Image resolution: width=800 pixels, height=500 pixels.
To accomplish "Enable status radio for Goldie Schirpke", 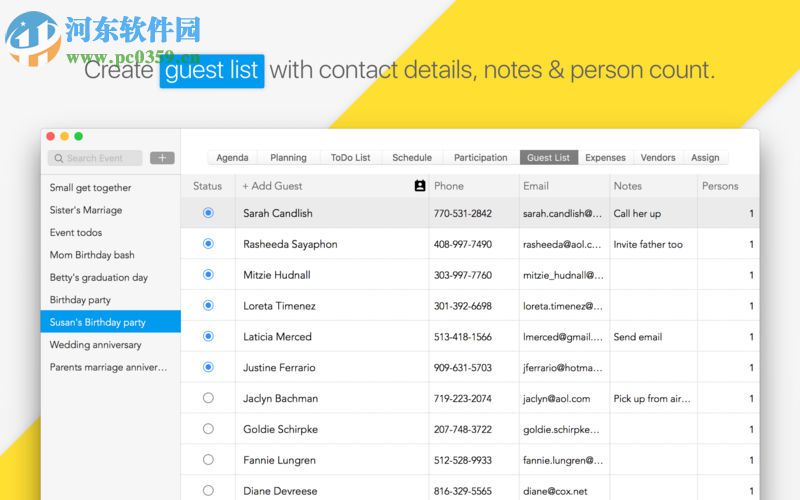I will 208,429.
